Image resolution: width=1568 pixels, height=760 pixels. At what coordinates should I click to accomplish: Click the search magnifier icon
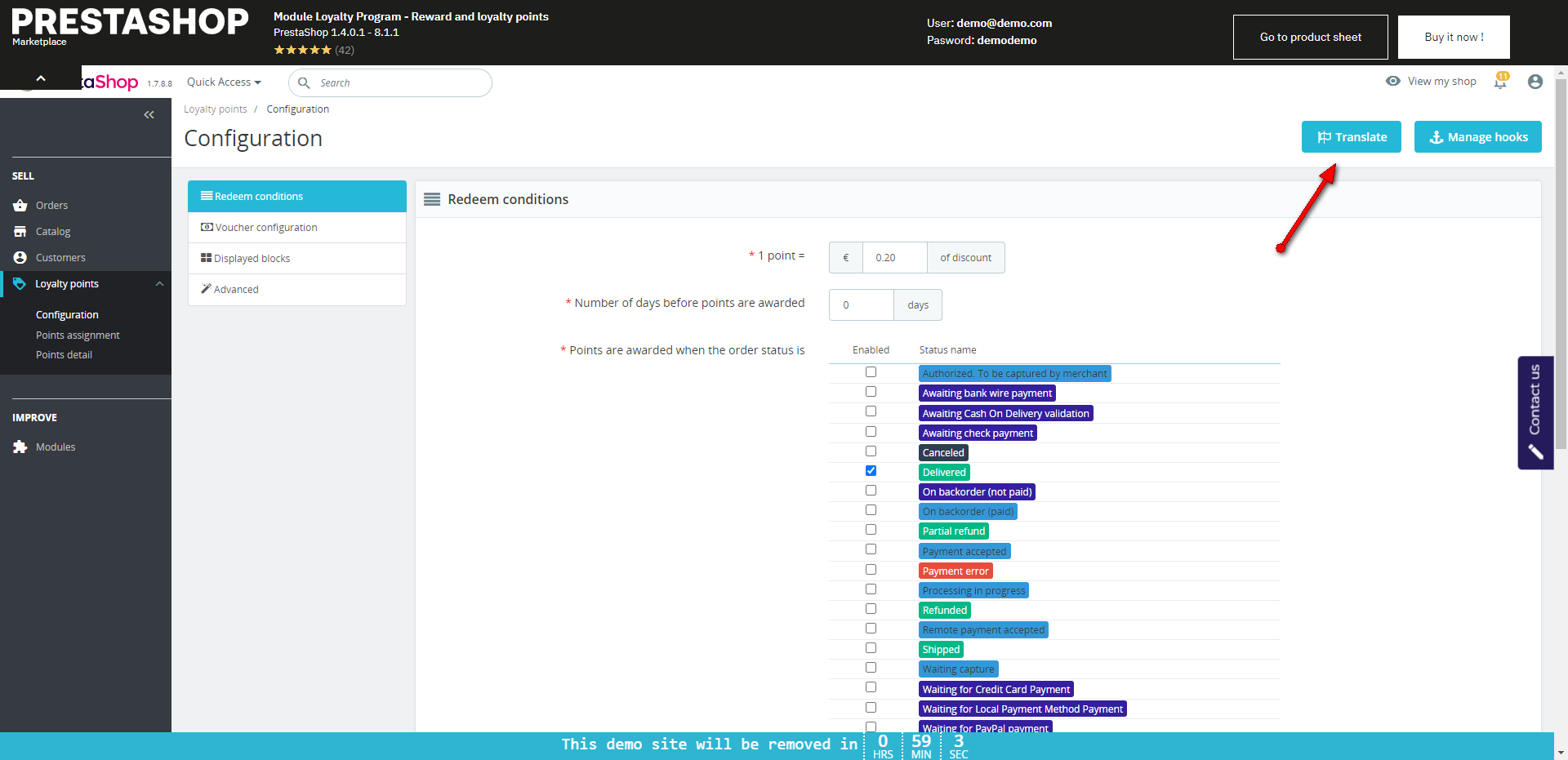(x=304, y=82)
